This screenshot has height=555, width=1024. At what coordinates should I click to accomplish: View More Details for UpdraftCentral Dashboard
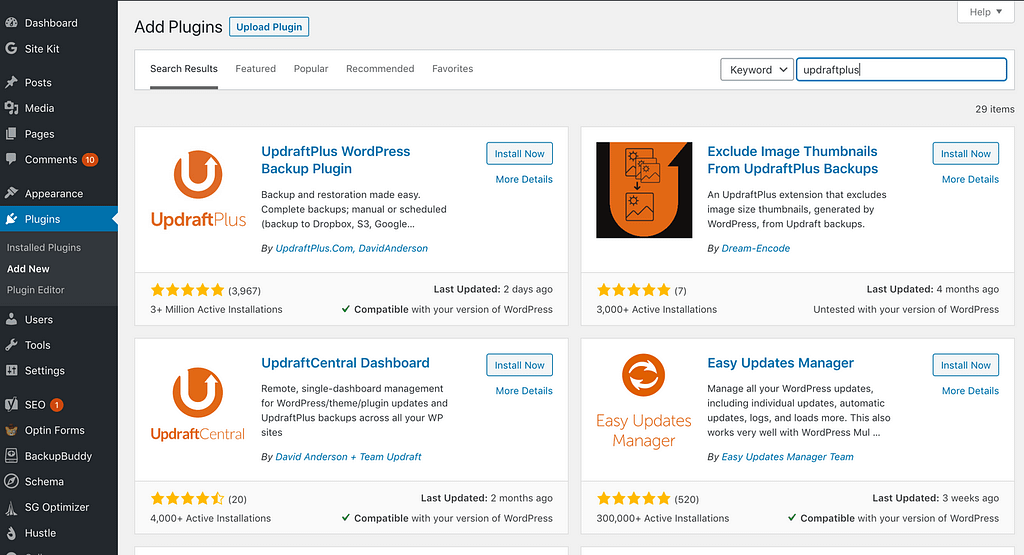(524, 390)
